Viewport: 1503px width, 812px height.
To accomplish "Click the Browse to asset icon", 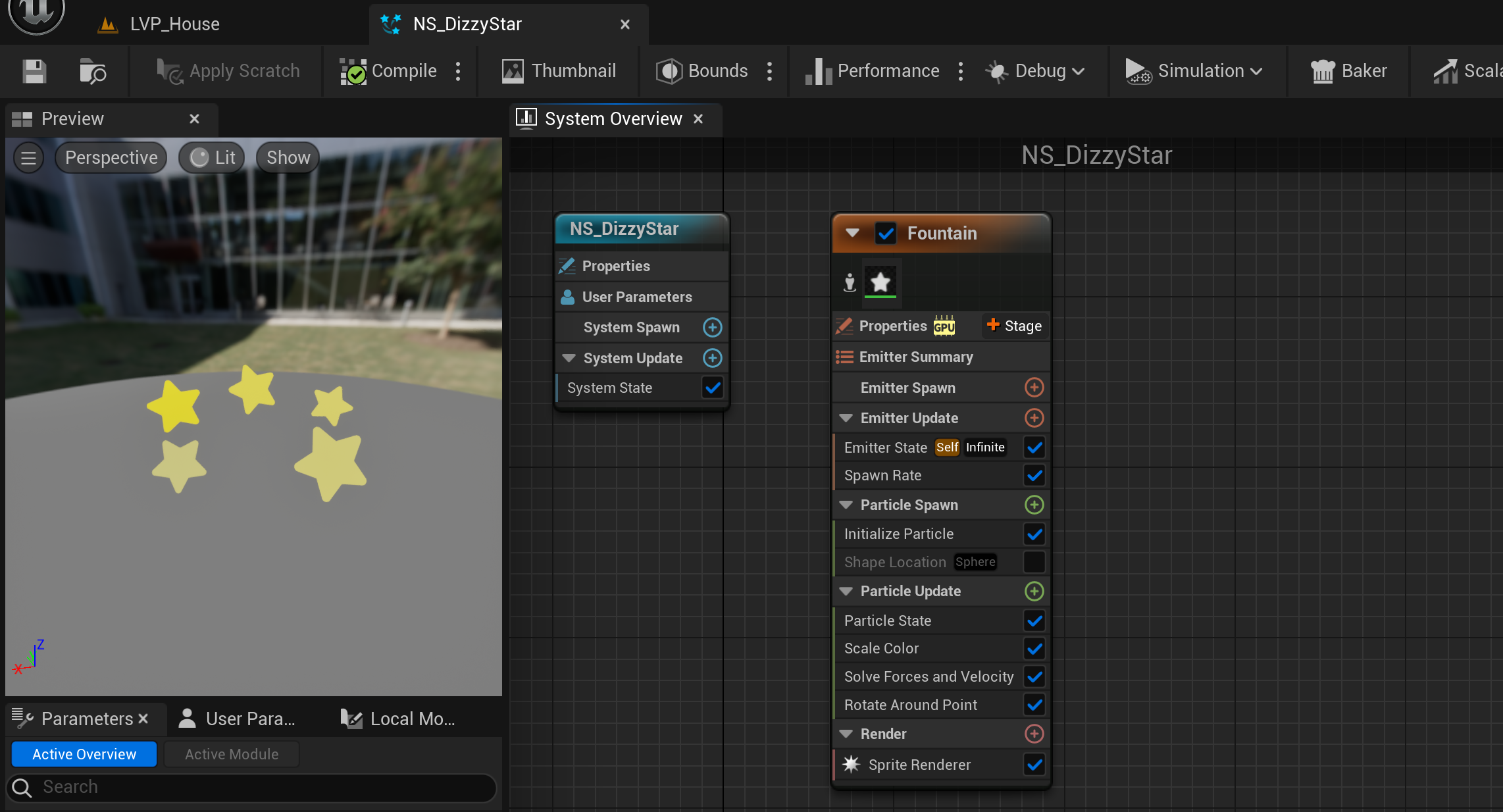I will (x=92, y=71).
